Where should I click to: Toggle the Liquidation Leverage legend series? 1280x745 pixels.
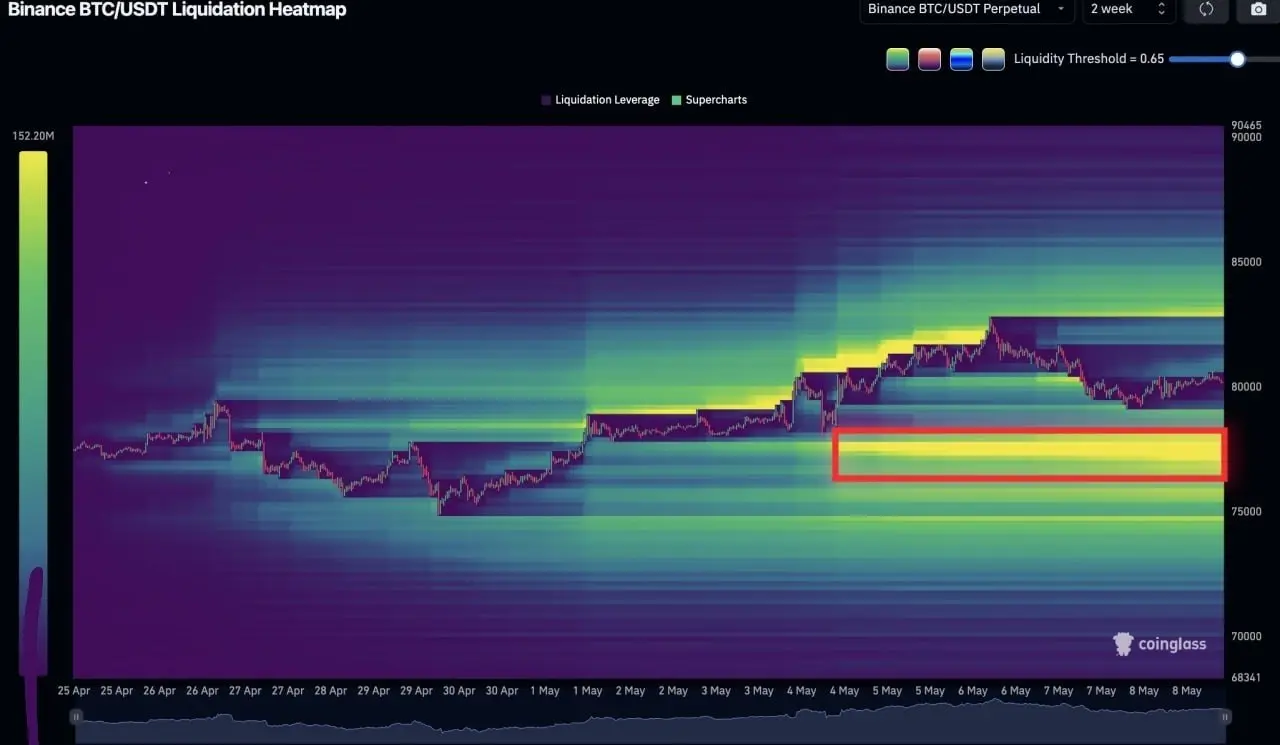pyautogui.click(x=600, y=100)
